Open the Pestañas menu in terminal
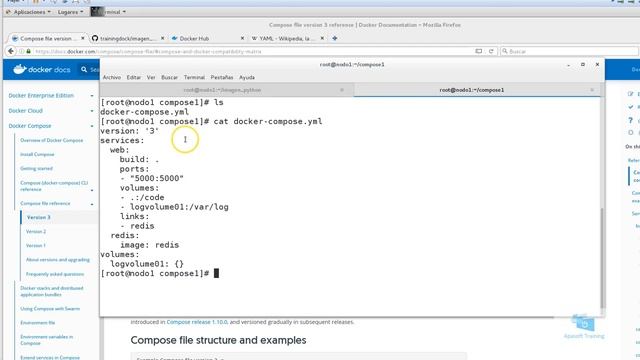 click(x=222, y=78)
